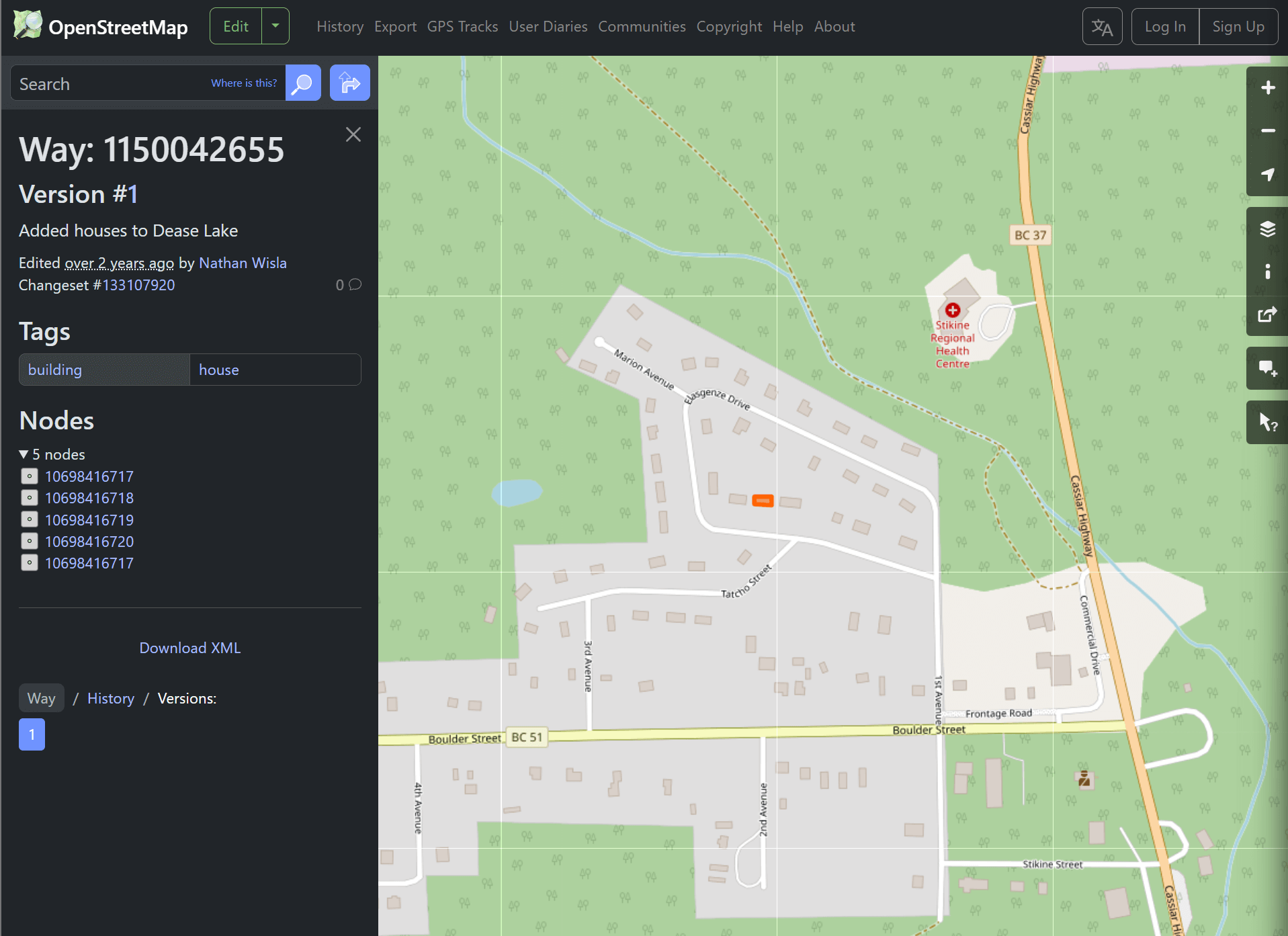Open User Diaries page

pyautogui.click(x=548, y=27)
